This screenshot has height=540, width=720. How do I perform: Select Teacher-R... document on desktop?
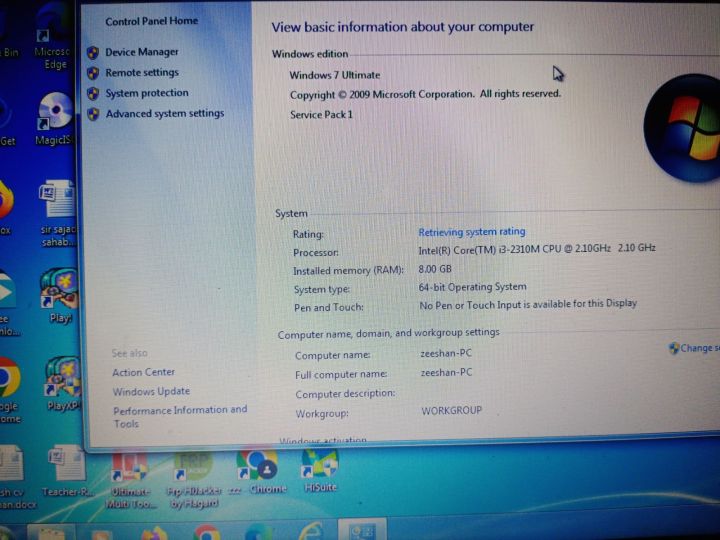point(67,471)
